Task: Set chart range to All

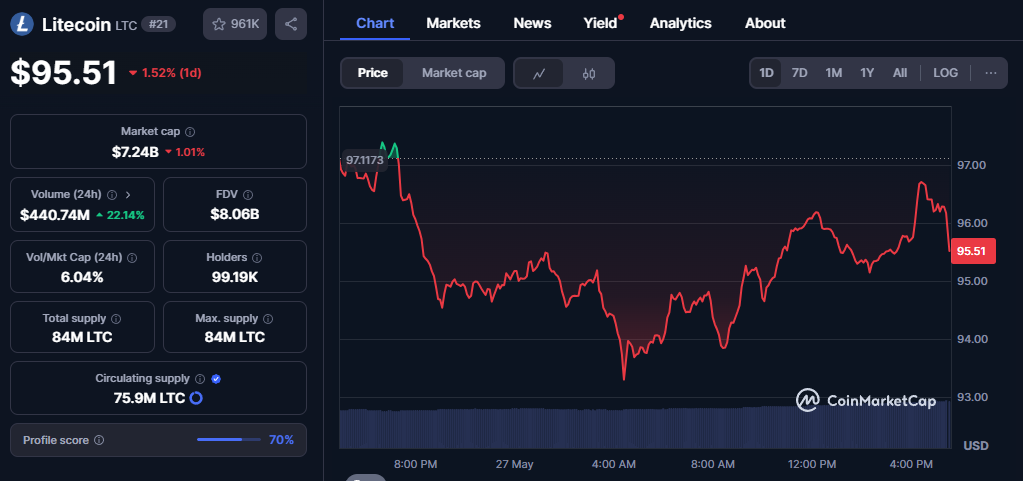Action: click(900, 73)
